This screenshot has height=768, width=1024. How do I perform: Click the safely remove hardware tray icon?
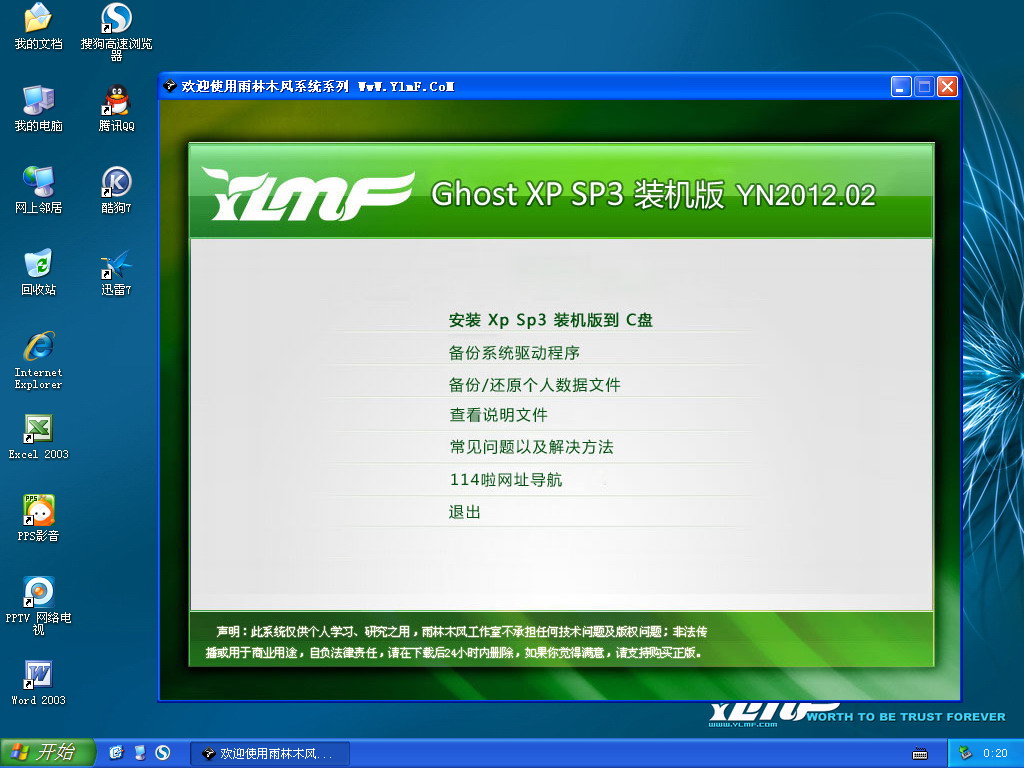click(965, 753)
